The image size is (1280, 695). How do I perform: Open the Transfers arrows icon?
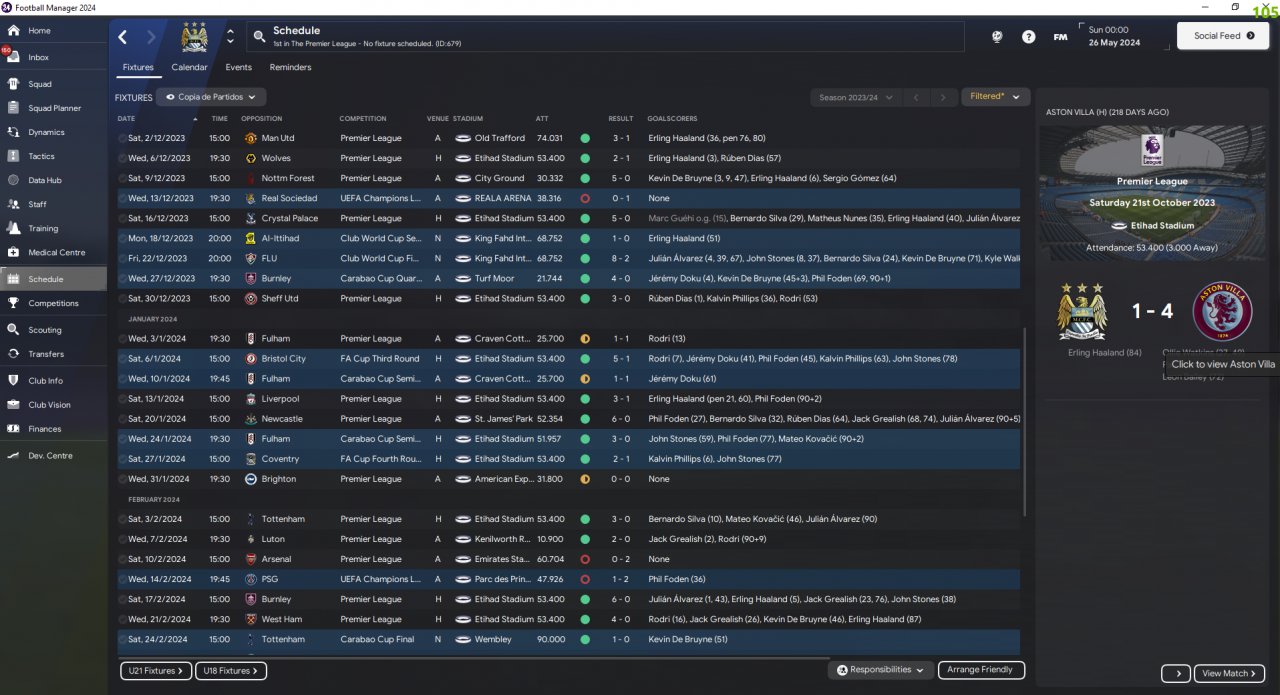tap(13, 354)
